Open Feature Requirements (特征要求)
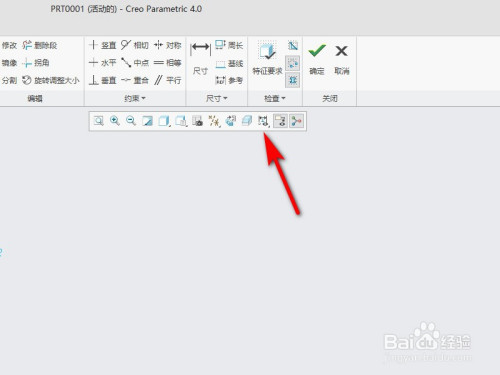 267,58
